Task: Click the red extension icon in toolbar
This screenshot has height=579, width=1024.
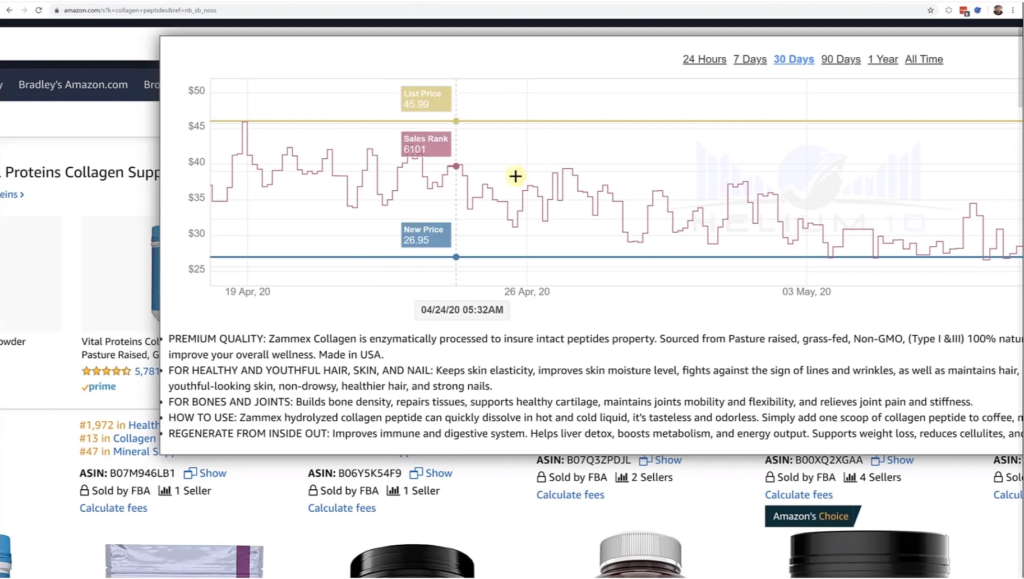Action: click(x=964, y=10)
